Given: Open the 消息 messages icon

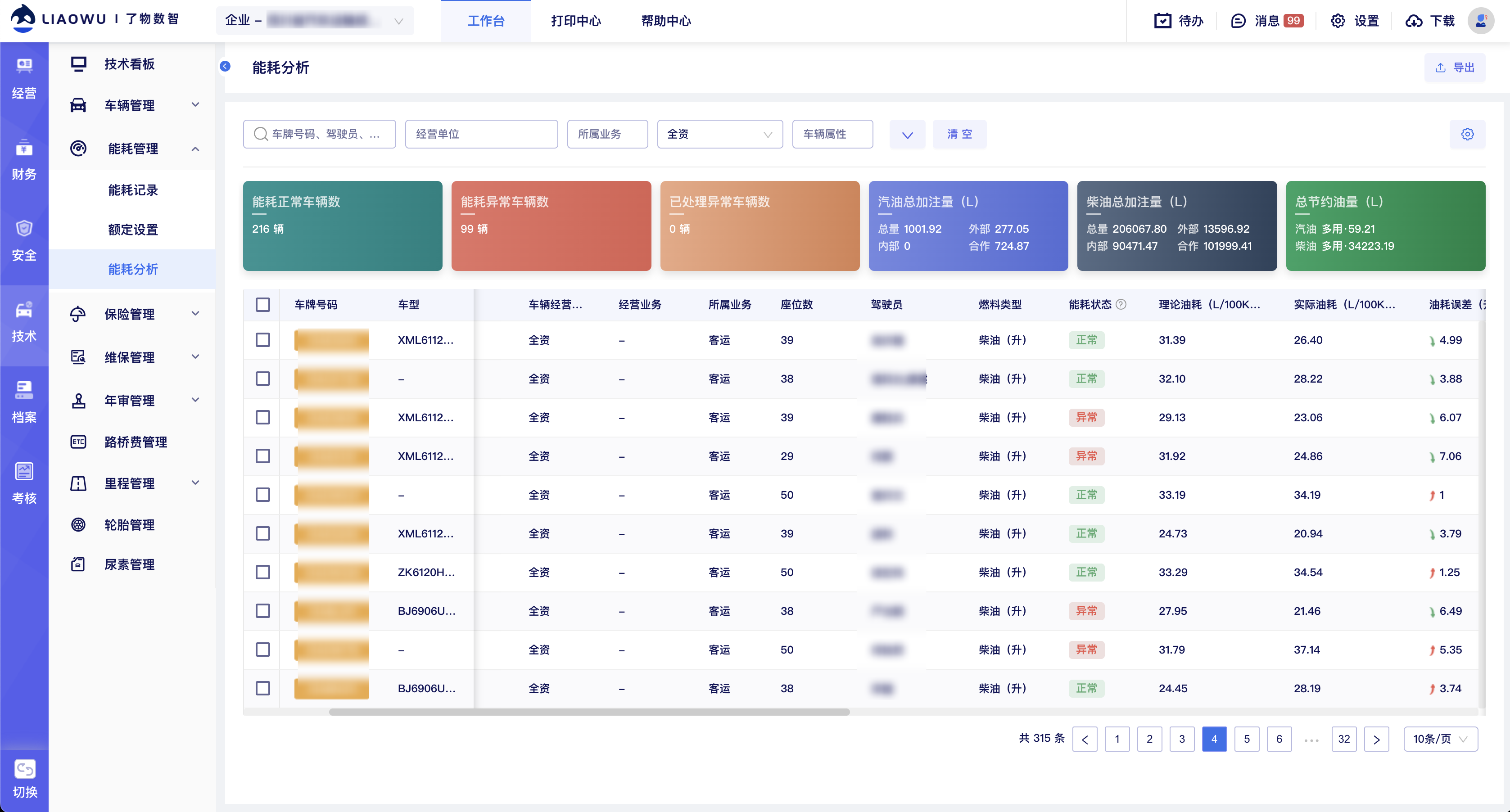Looking at the screenshot, I should [1238, 21].
